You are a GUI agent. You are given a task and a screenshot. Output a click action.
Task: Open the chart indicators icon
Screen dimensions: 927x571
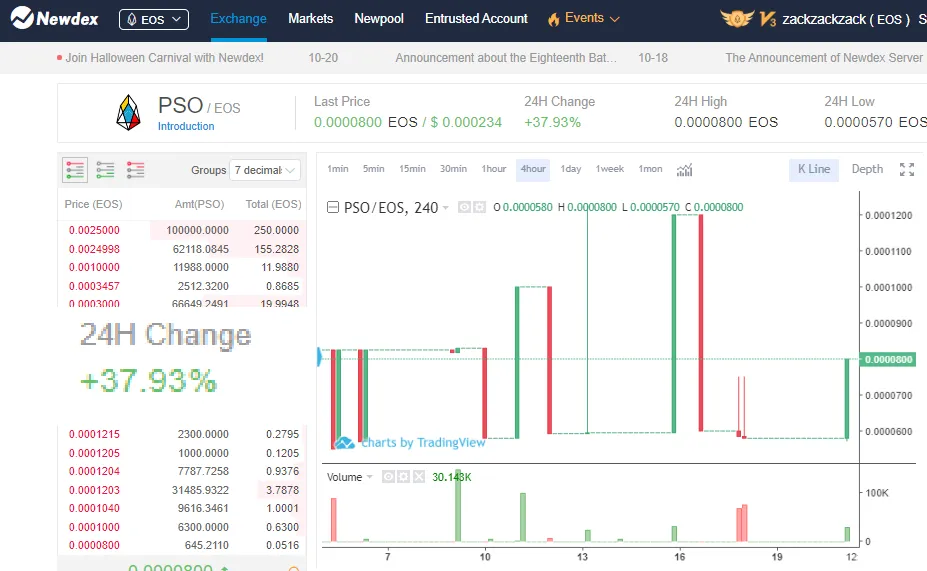[685, 170]
